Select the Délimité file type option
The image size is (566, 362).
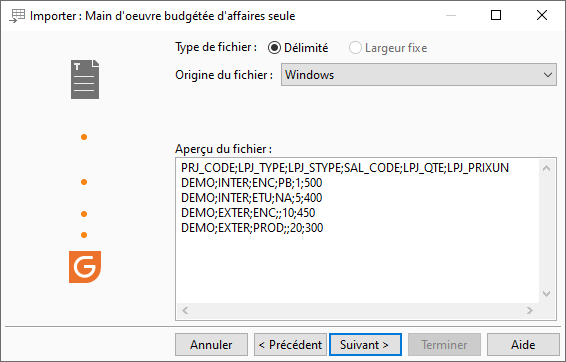pyautogui.click(x=298, y=48)
